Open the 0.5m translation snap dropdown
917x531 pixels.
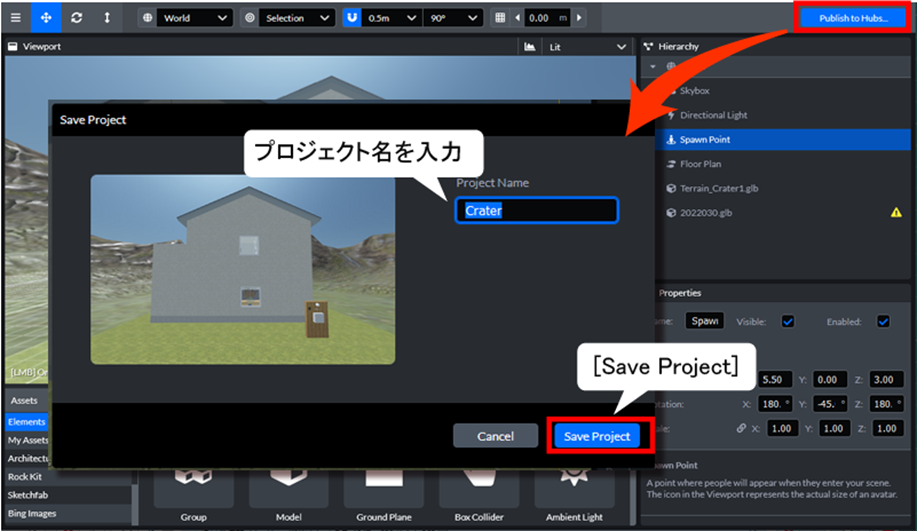coord(392,18)
